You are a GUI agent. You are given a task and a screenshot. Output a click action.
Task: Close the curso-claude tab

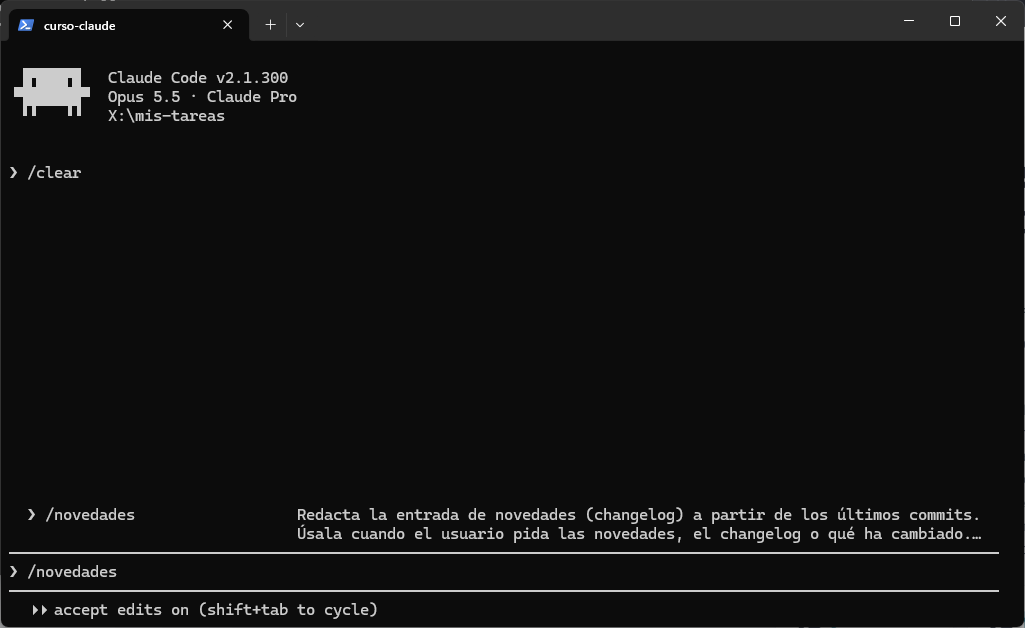(227, 25)
